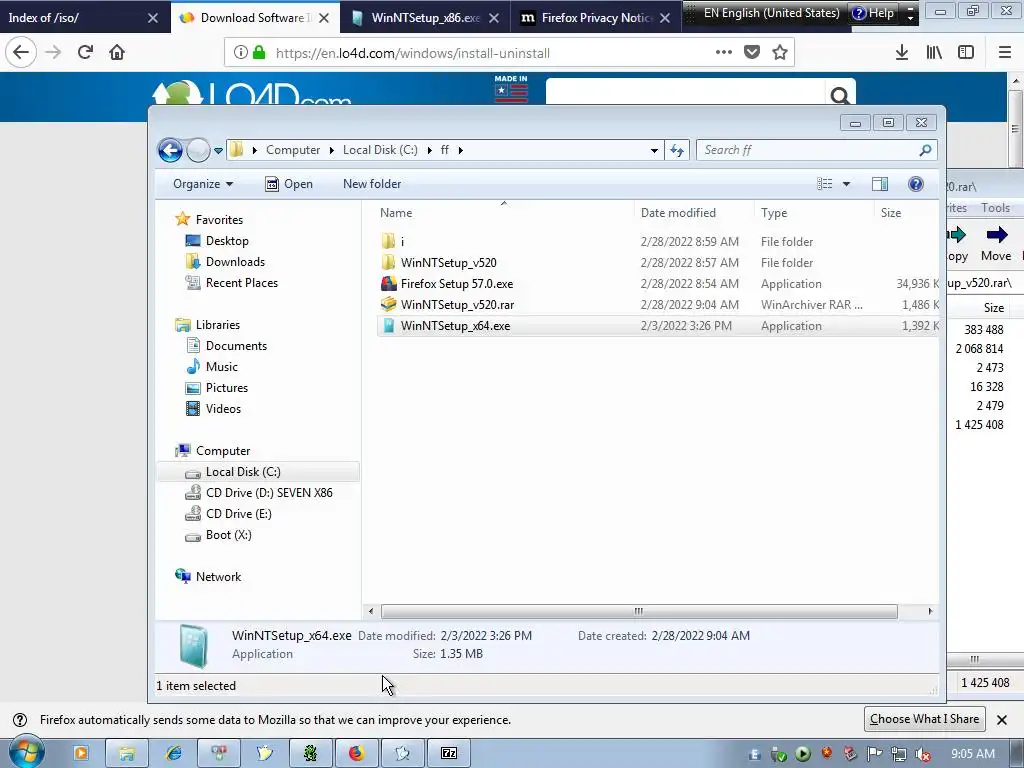Expand the arrow after ff in breadcrumb
Screen dimensions: 1024x768
(x=460, y=150)
